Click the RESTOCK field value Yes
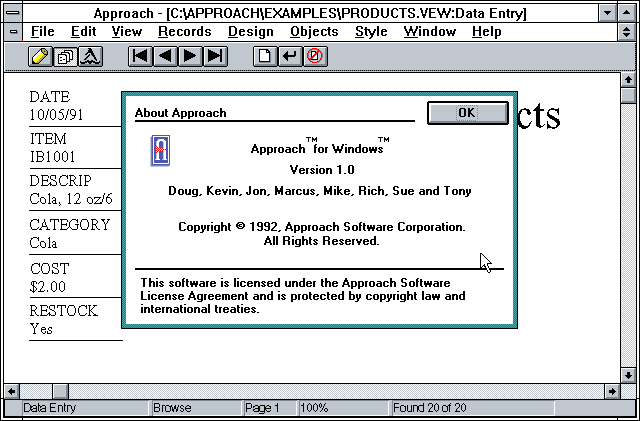The height and width of the screenshot is (421, 640). pyautogui.click(x=41, y=329)
